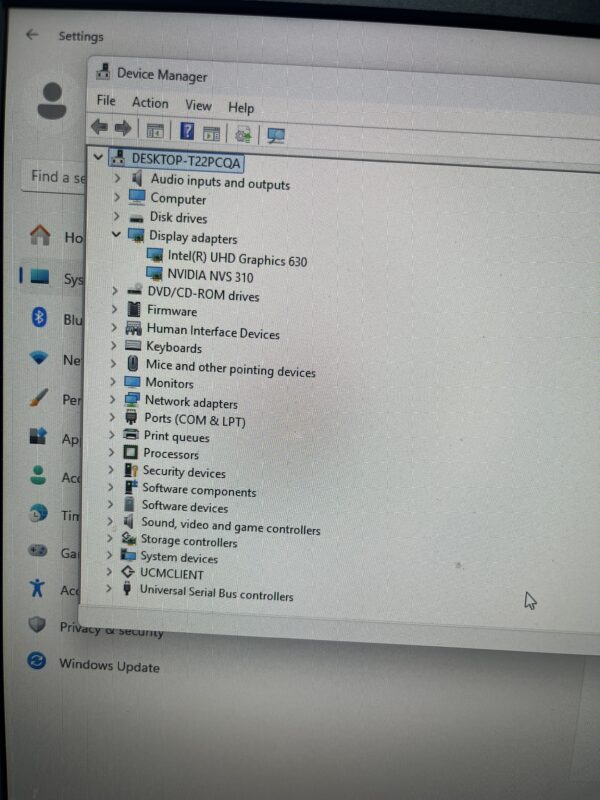Select the Monitors category label
The image size is (600, 800).
point(169,383)
